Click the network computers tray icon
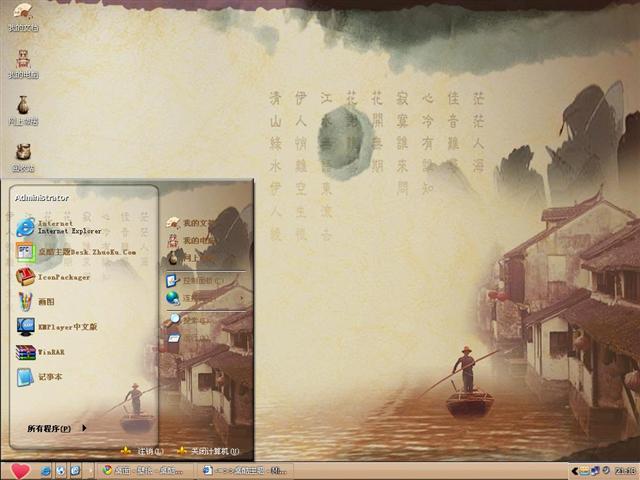This screenshot has height=480, width=640. point(596,471)
